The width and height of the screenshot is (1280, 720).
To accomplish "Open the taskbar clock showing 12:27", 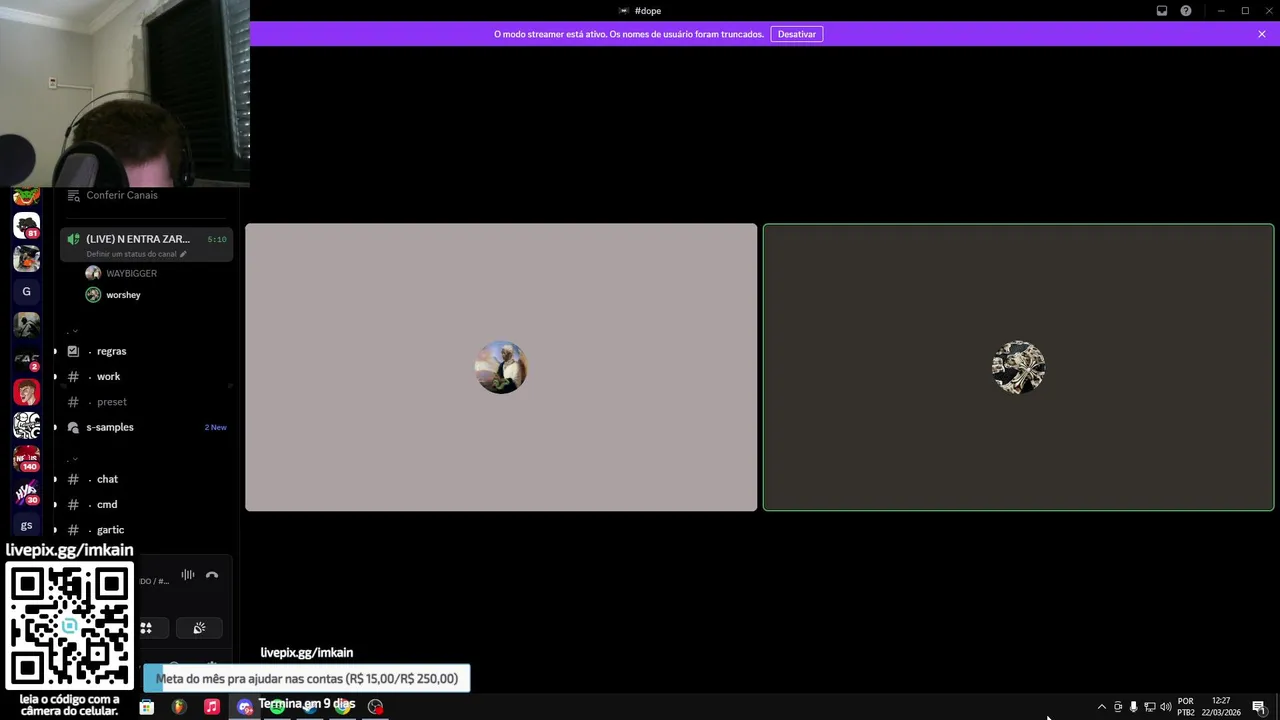I will [x=1221, y=707].
